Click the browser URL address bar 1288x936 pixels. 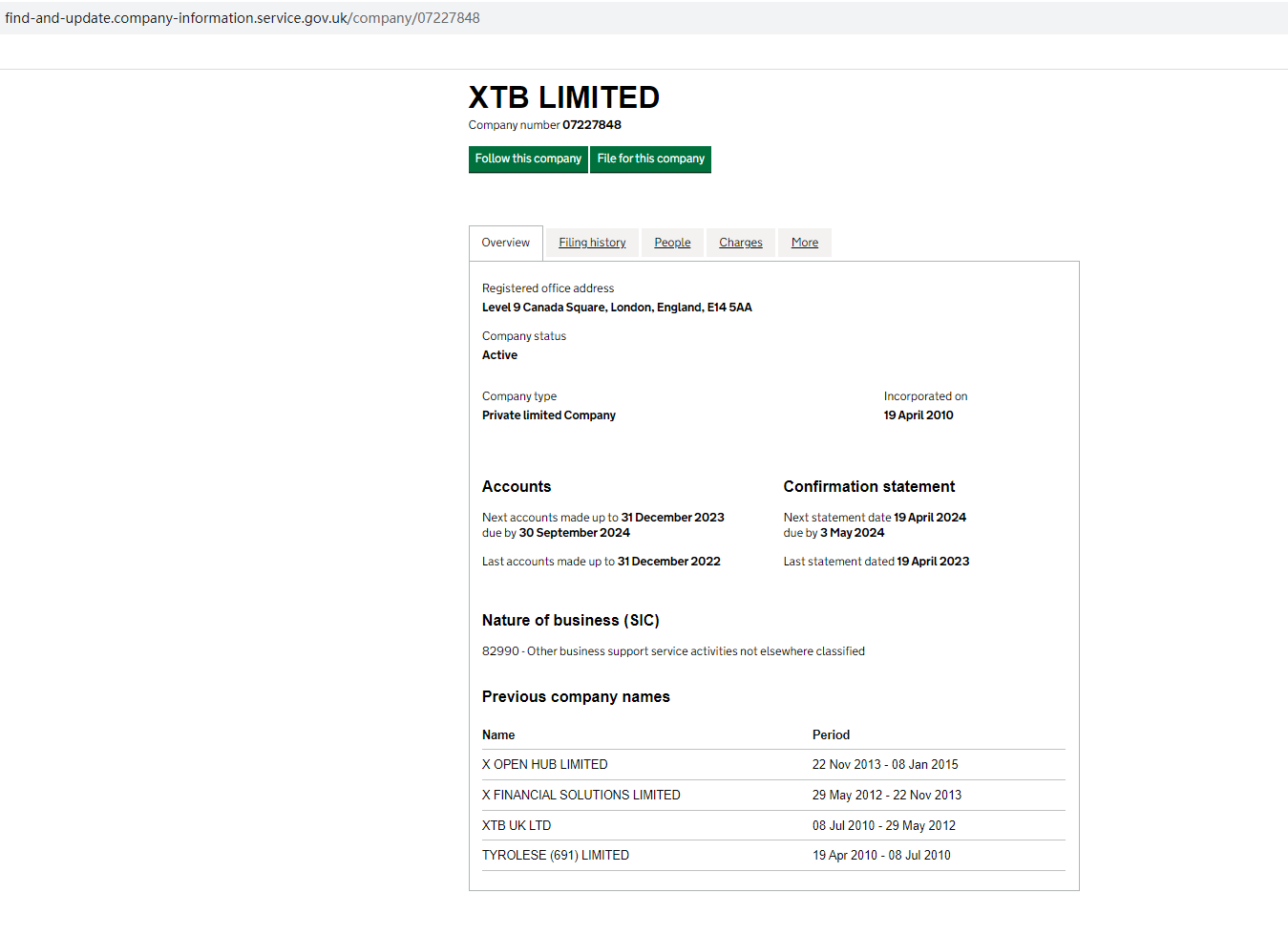click(644, 18)
